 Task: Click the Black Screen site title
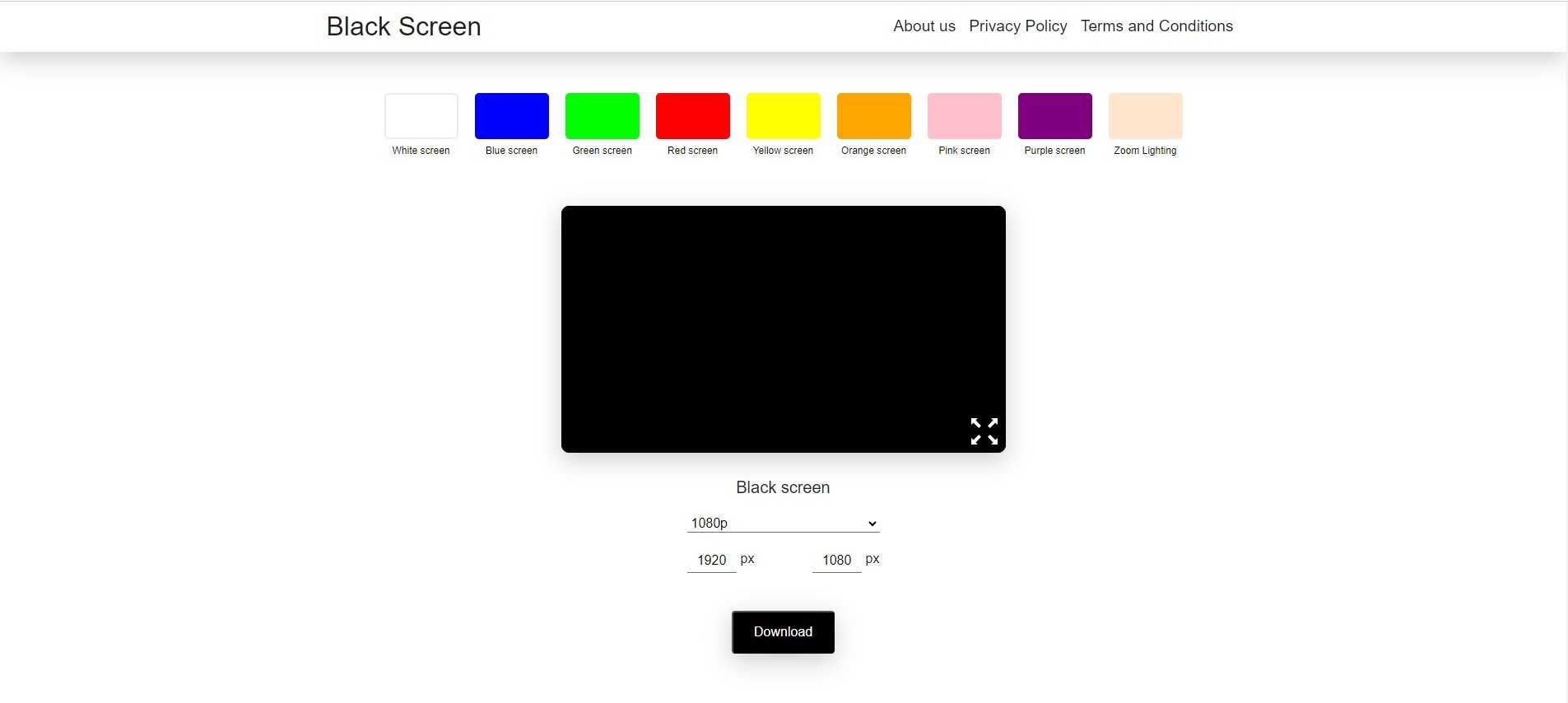403,26
